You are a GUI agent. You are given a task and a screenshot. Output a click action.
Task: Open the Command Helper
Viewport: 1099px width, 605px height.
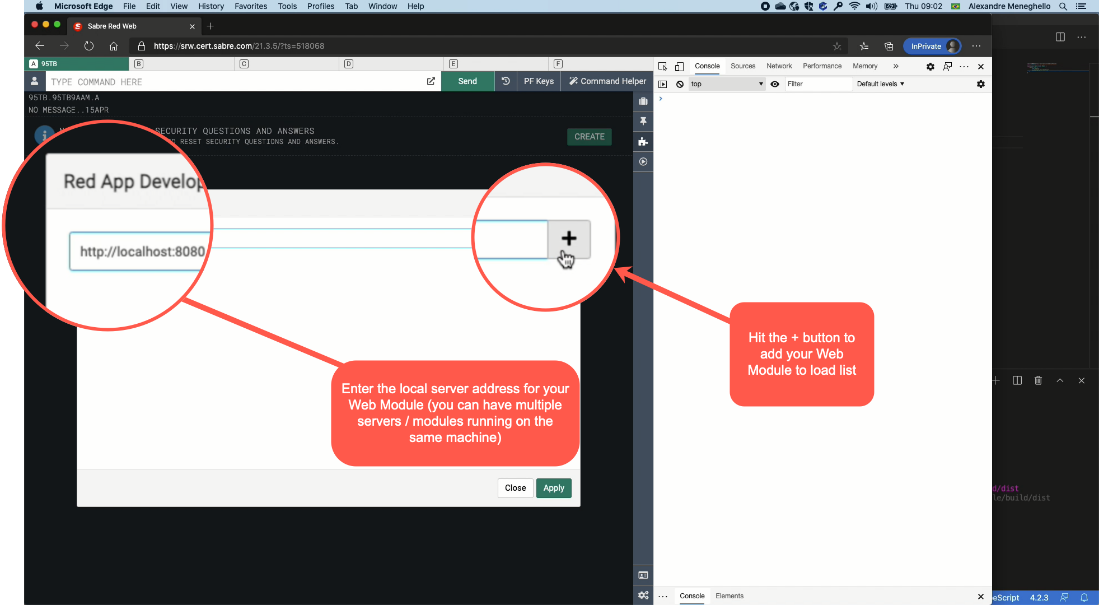[607, 81]
